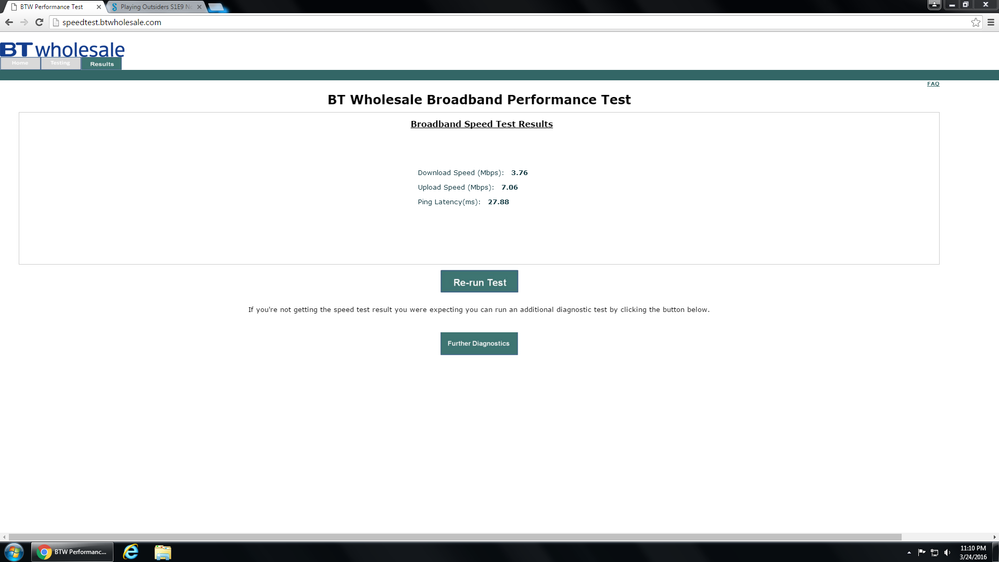Click the scrollbar right arrow
This screenshot has height=562, width=999.
click(995, 537)
